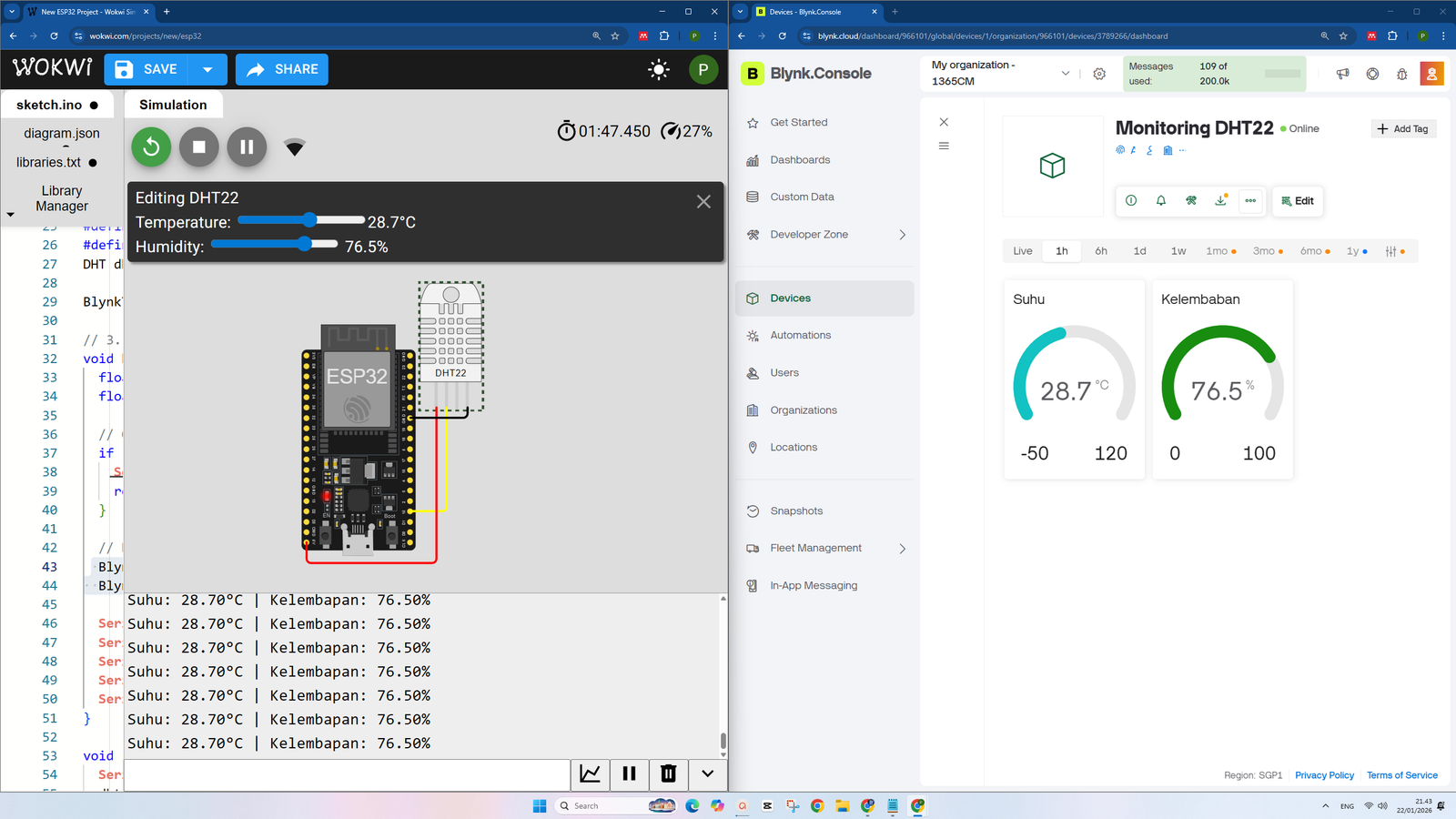The height and width of the screenshot is (819, 1456).
Task: Click the WiFi status icon in simulation toolbar
Action: [x=294, y=147]
